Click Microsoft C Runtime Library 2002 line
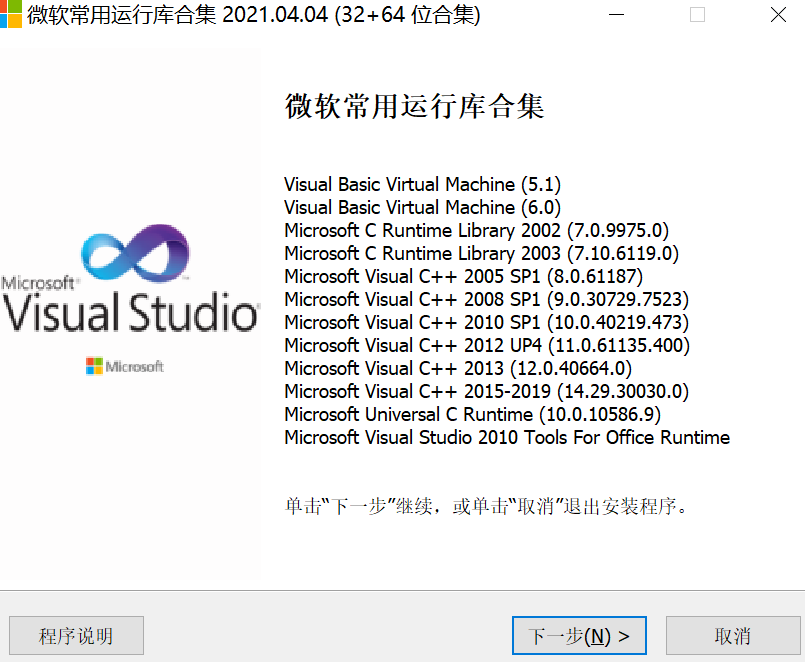Screen dimensions: 805x662 click(476, 231)
